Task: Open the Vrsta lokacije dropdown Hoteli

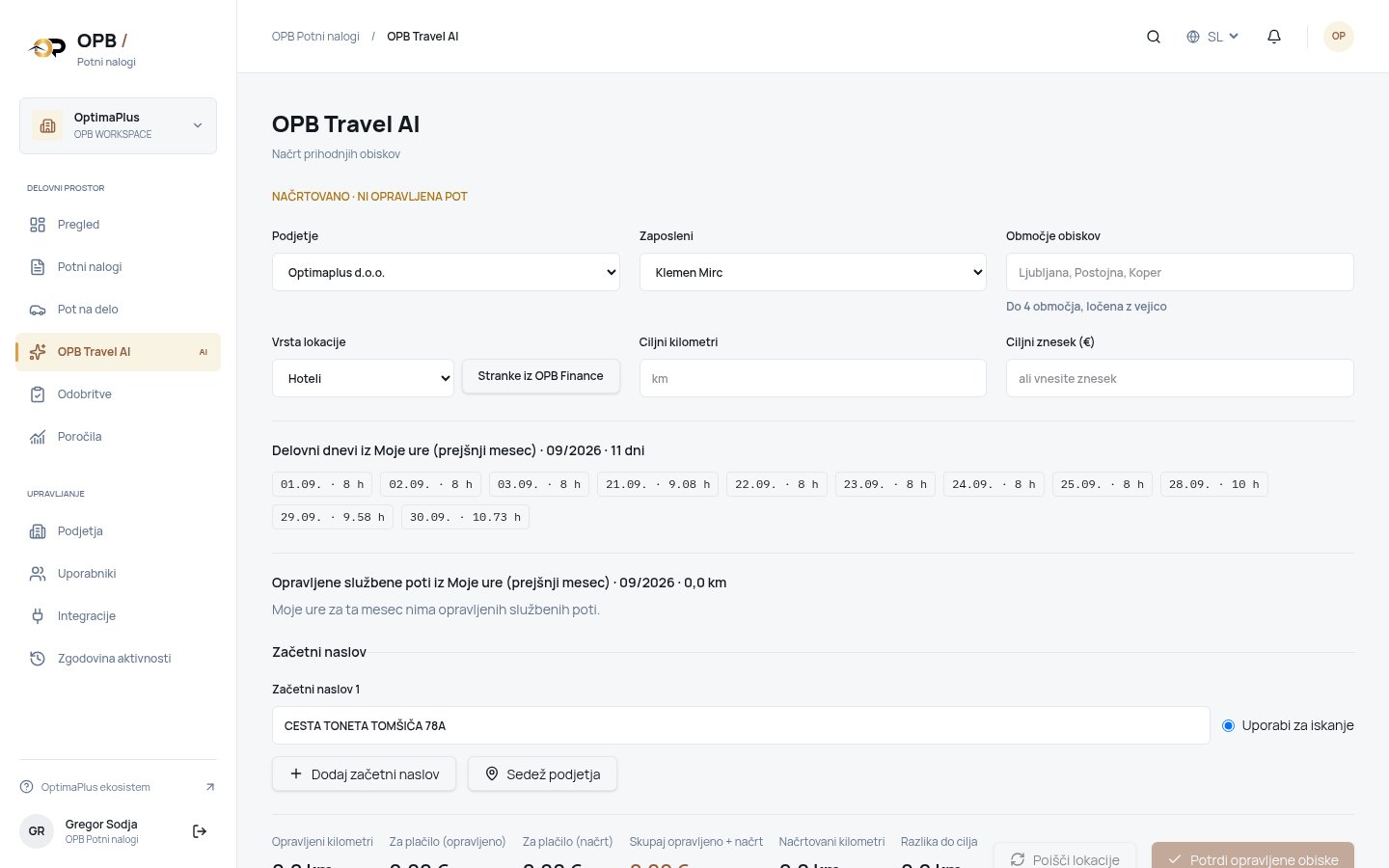Action: point(363,378)
